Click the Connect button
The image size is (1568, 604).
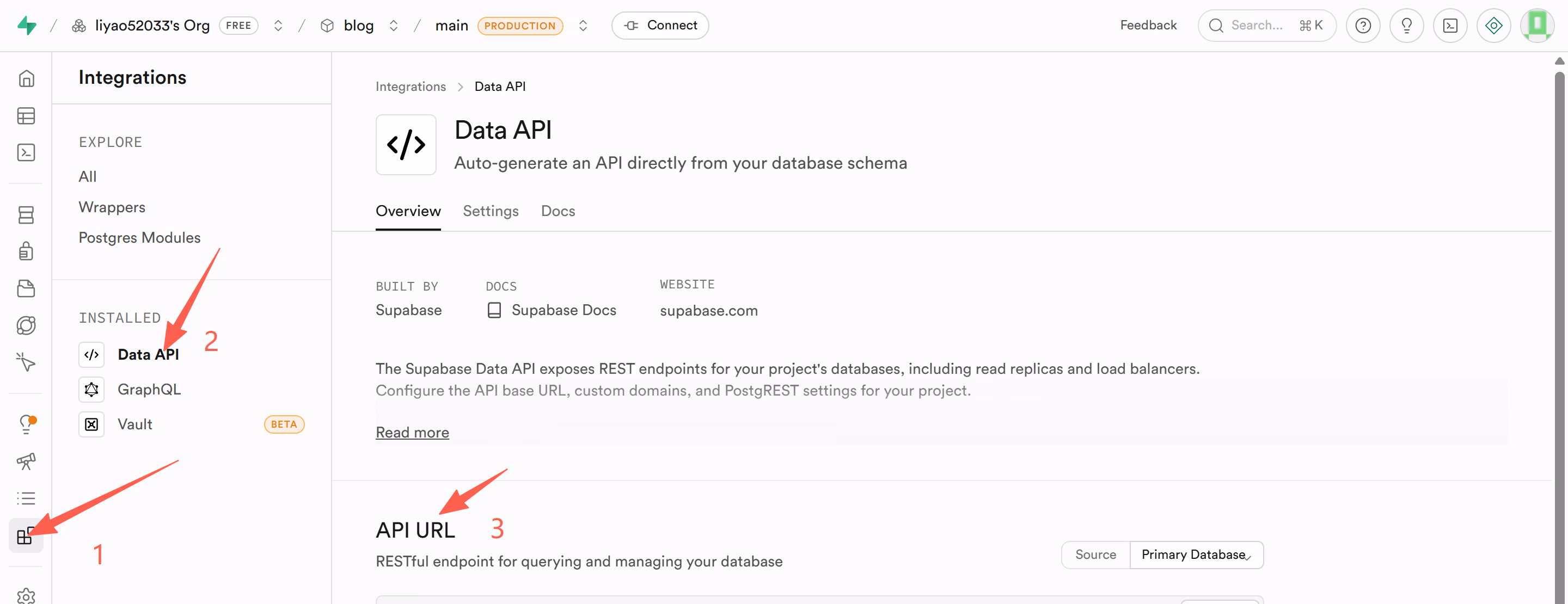click(660, 26)
